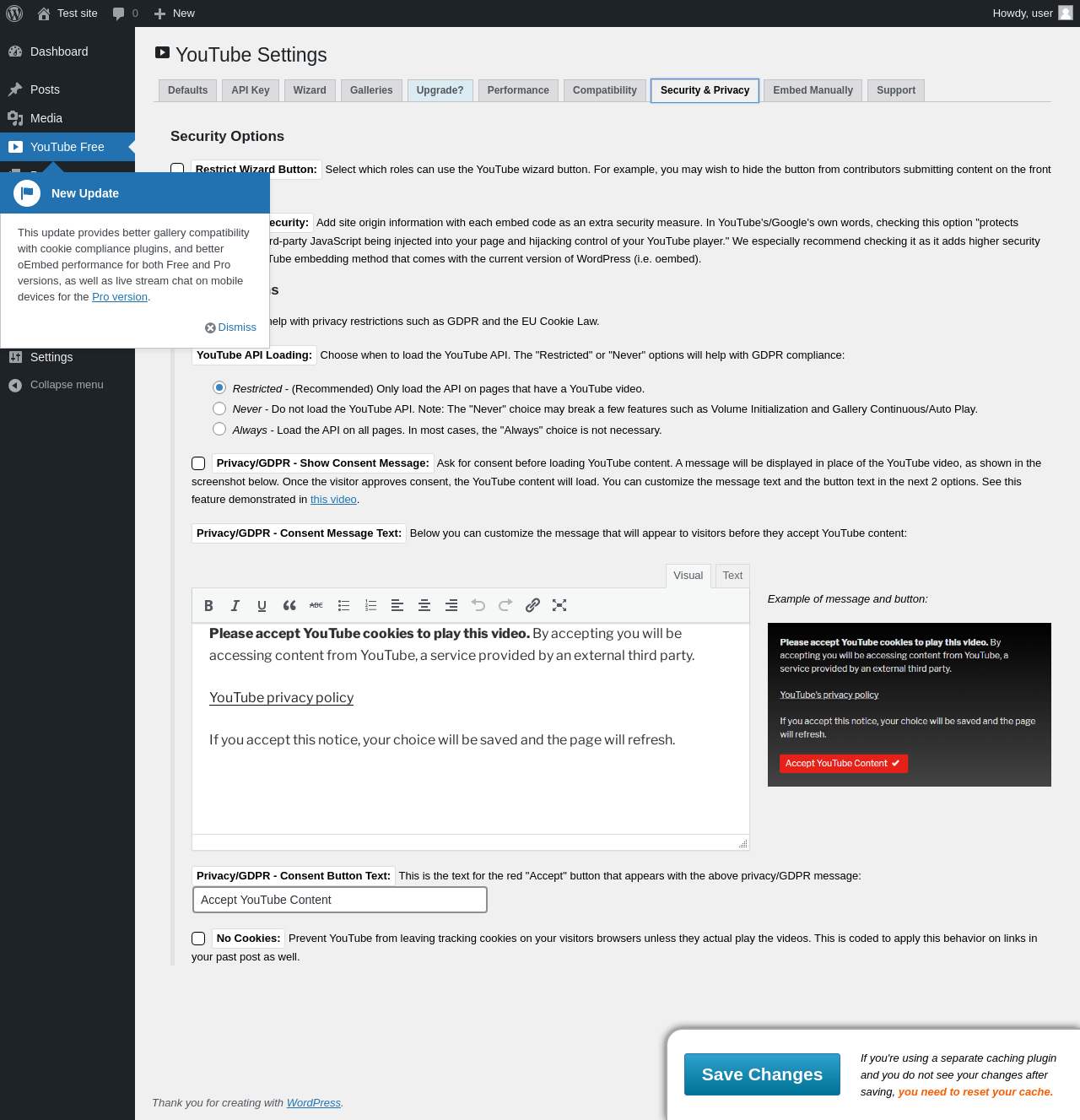The width and height of the screenshot is (1080, 1120).
Task: Open the Compatibility tab
Action: point(605,90)
